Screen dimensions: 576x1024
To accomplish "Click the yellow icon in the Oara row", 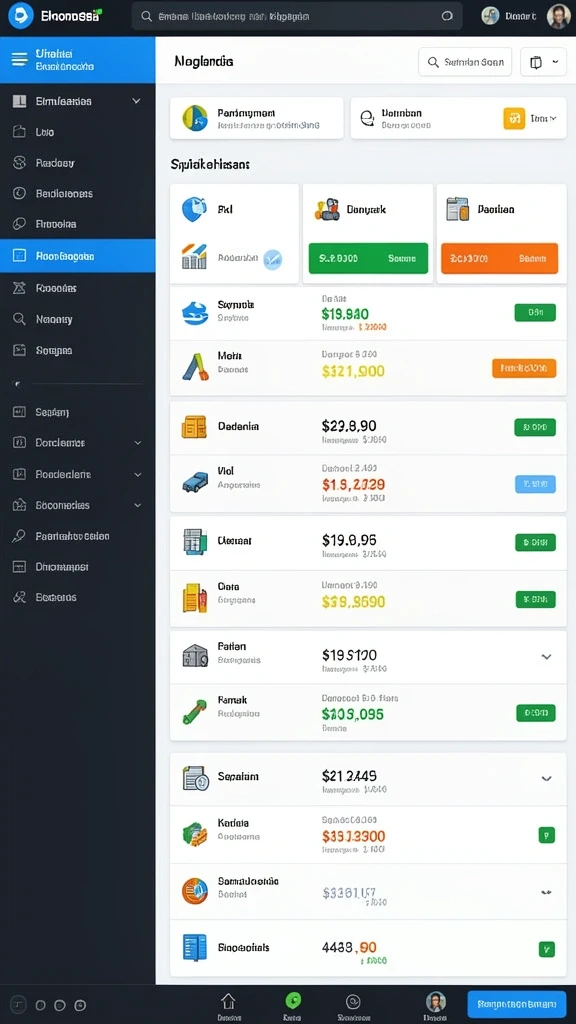I will 194,598.
